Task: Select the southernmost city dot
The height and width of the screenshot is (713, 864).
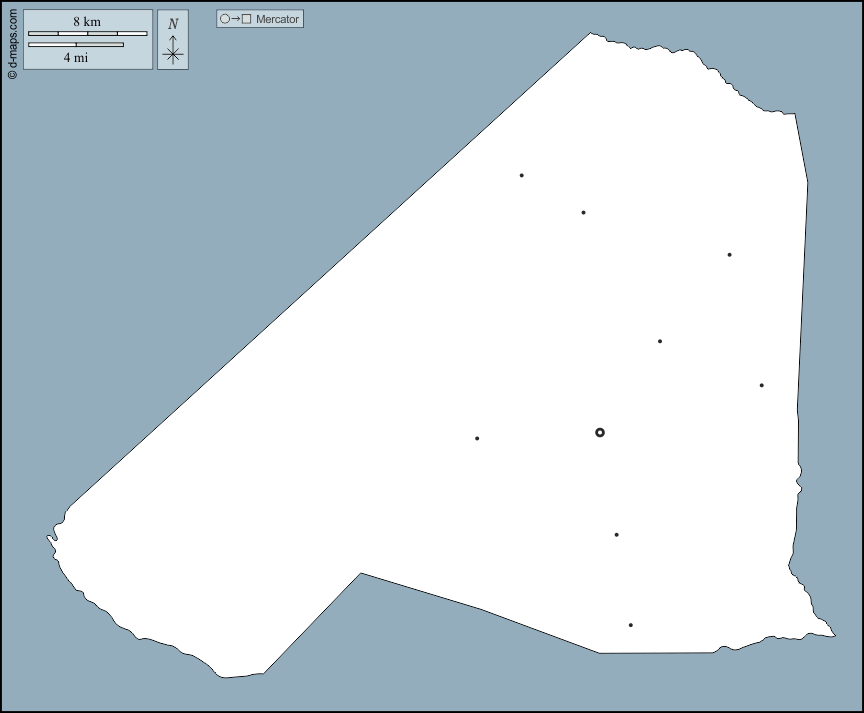Action: 631,625
